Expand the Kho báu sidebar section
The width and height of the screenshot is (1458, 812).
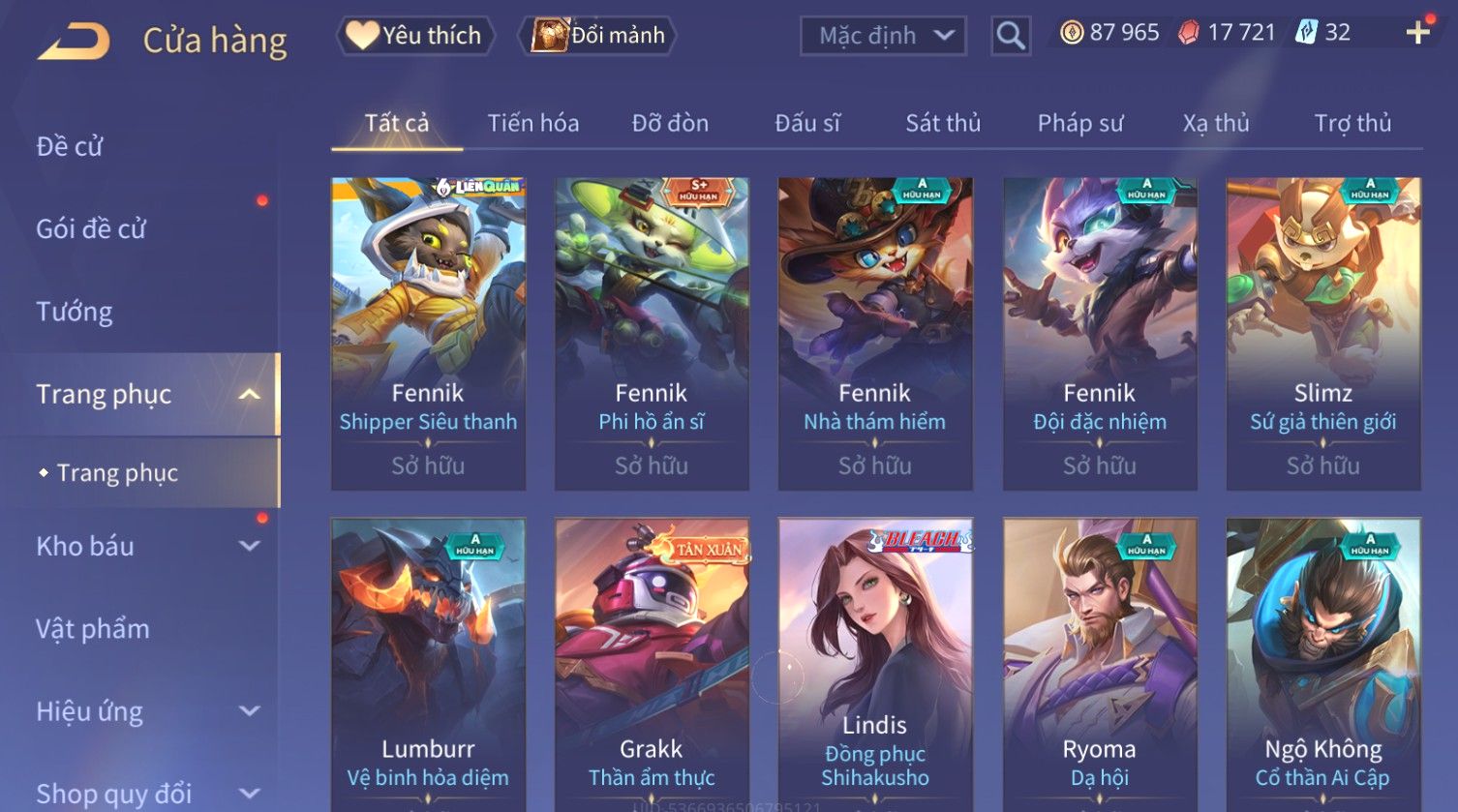[249, 546]
